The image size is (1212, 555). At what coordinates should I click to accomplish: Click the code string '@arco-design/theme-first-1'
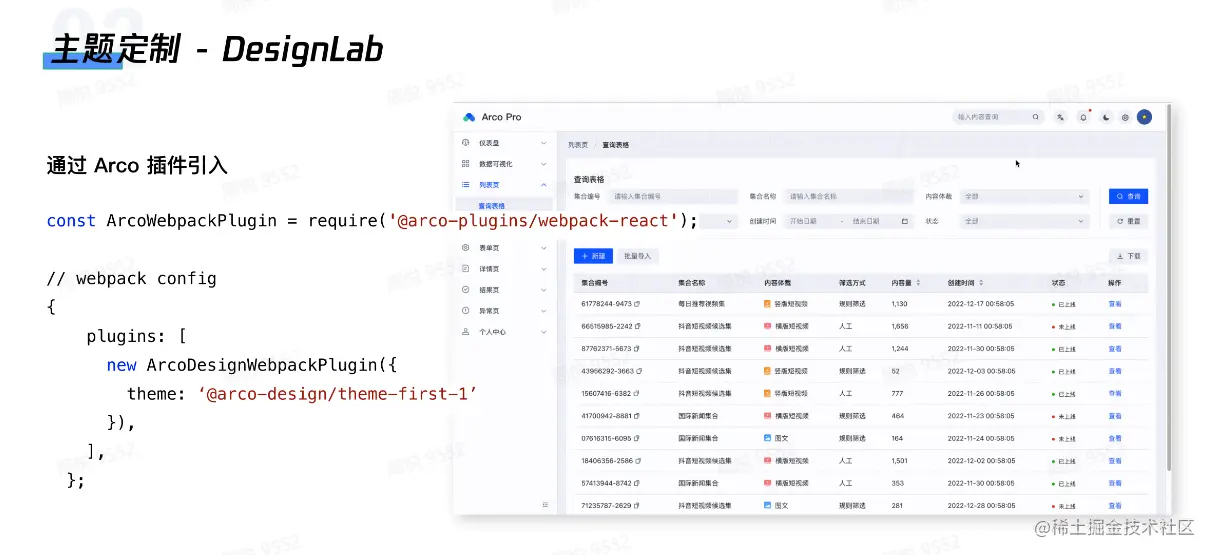pyautogui.click(x=338, y=394)
